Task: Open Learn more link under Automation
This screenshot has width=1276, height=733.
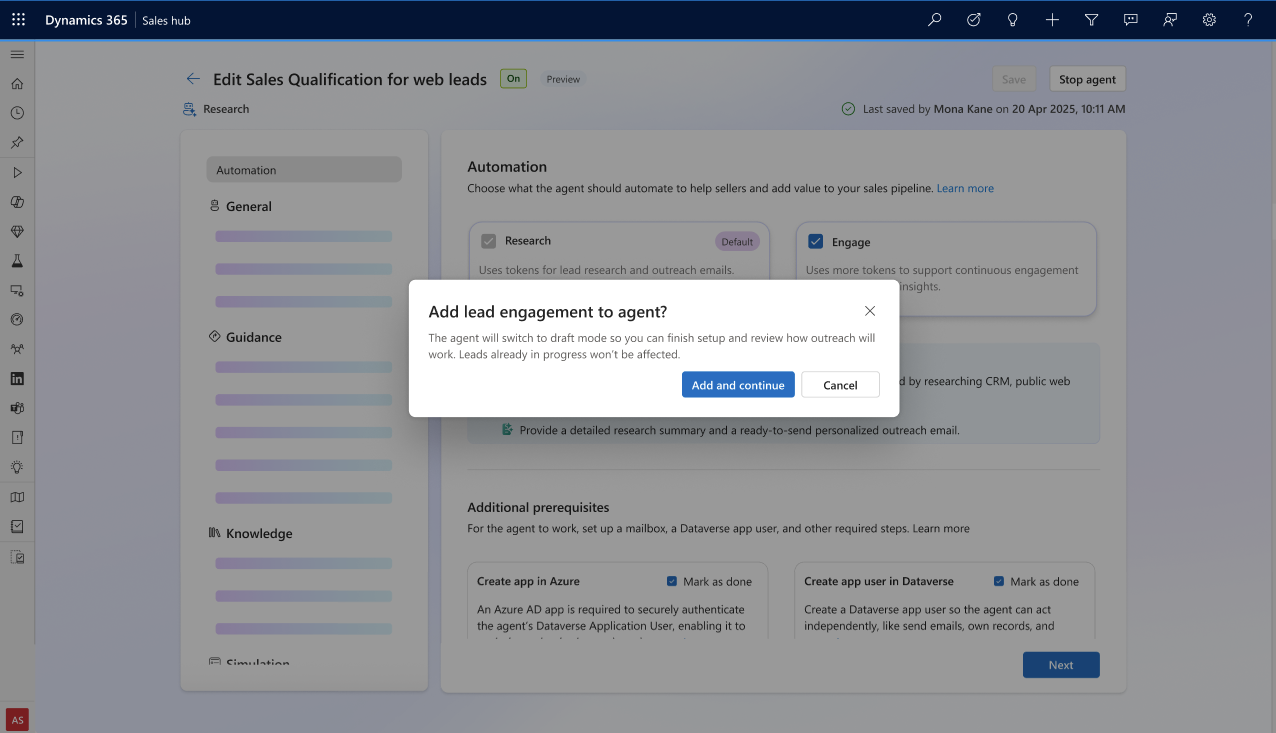Action: coord(965,188)
